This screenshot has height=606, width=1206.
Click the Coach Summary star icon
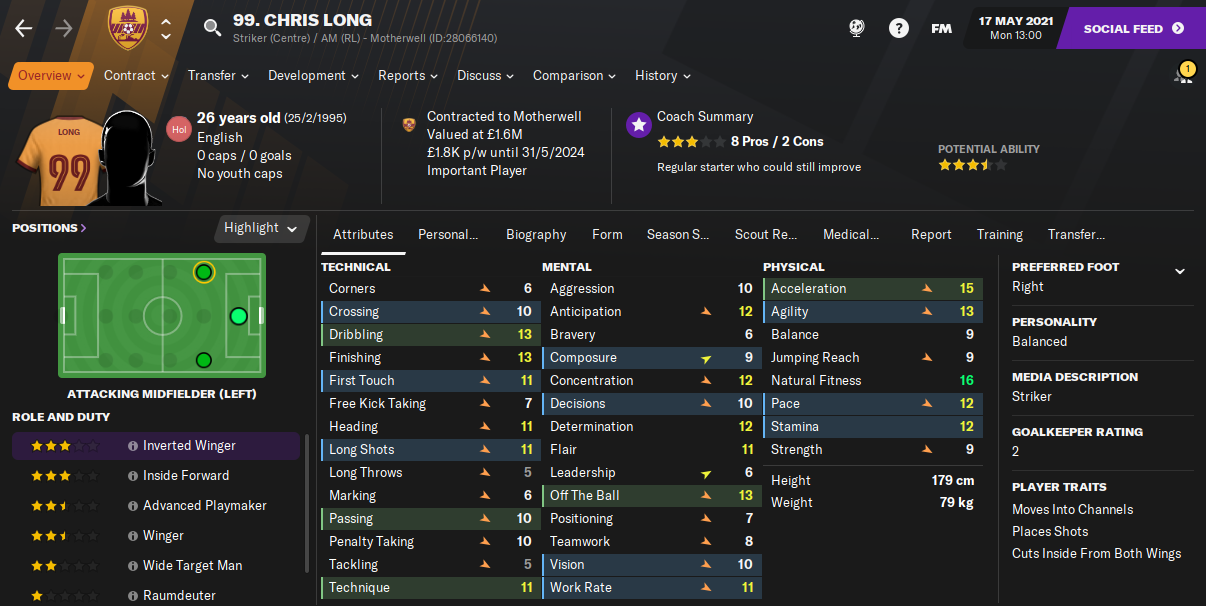point(638,125)
